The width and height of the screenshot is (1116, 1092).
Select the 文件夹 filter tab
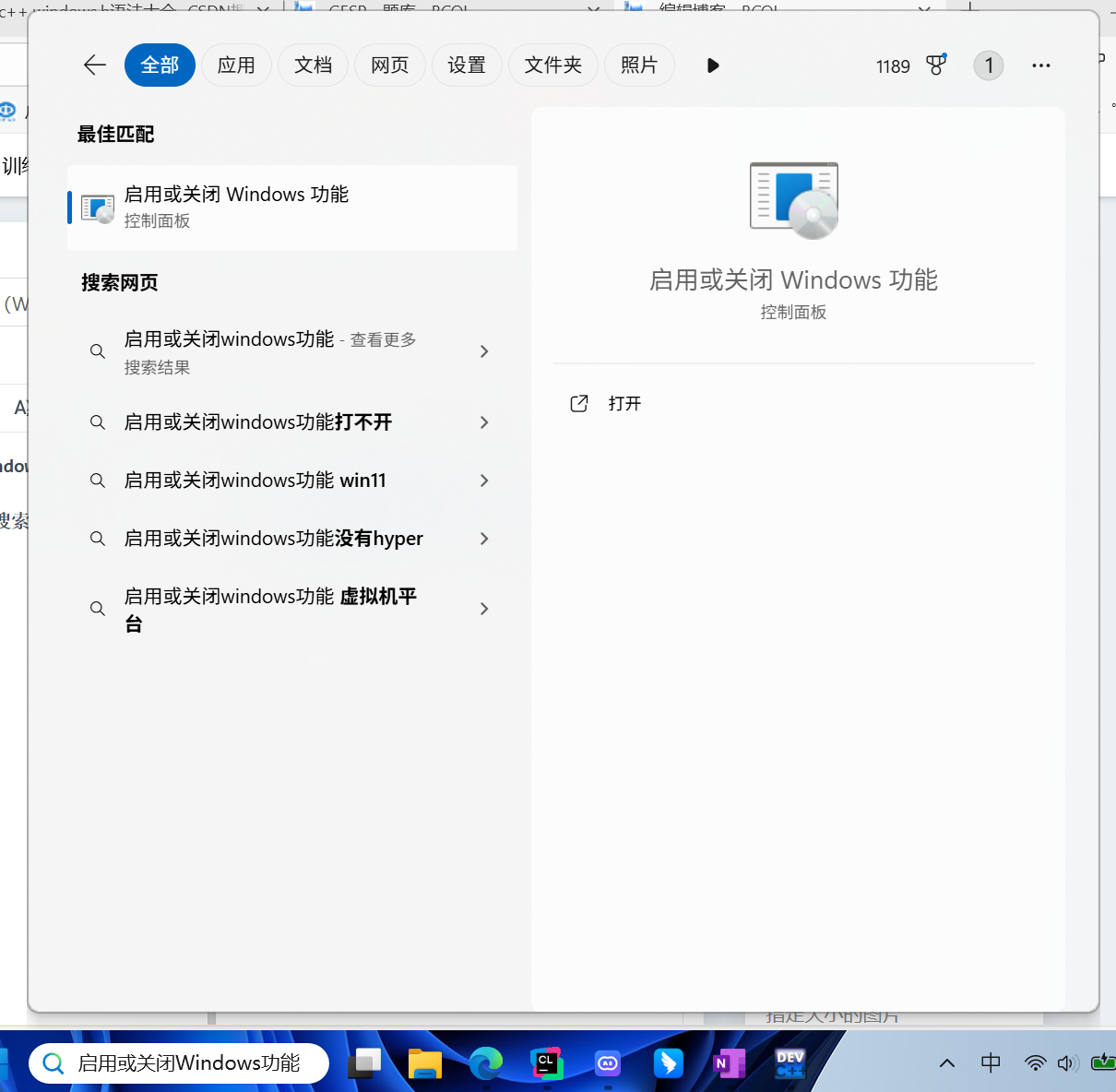[x=552, y=65]
